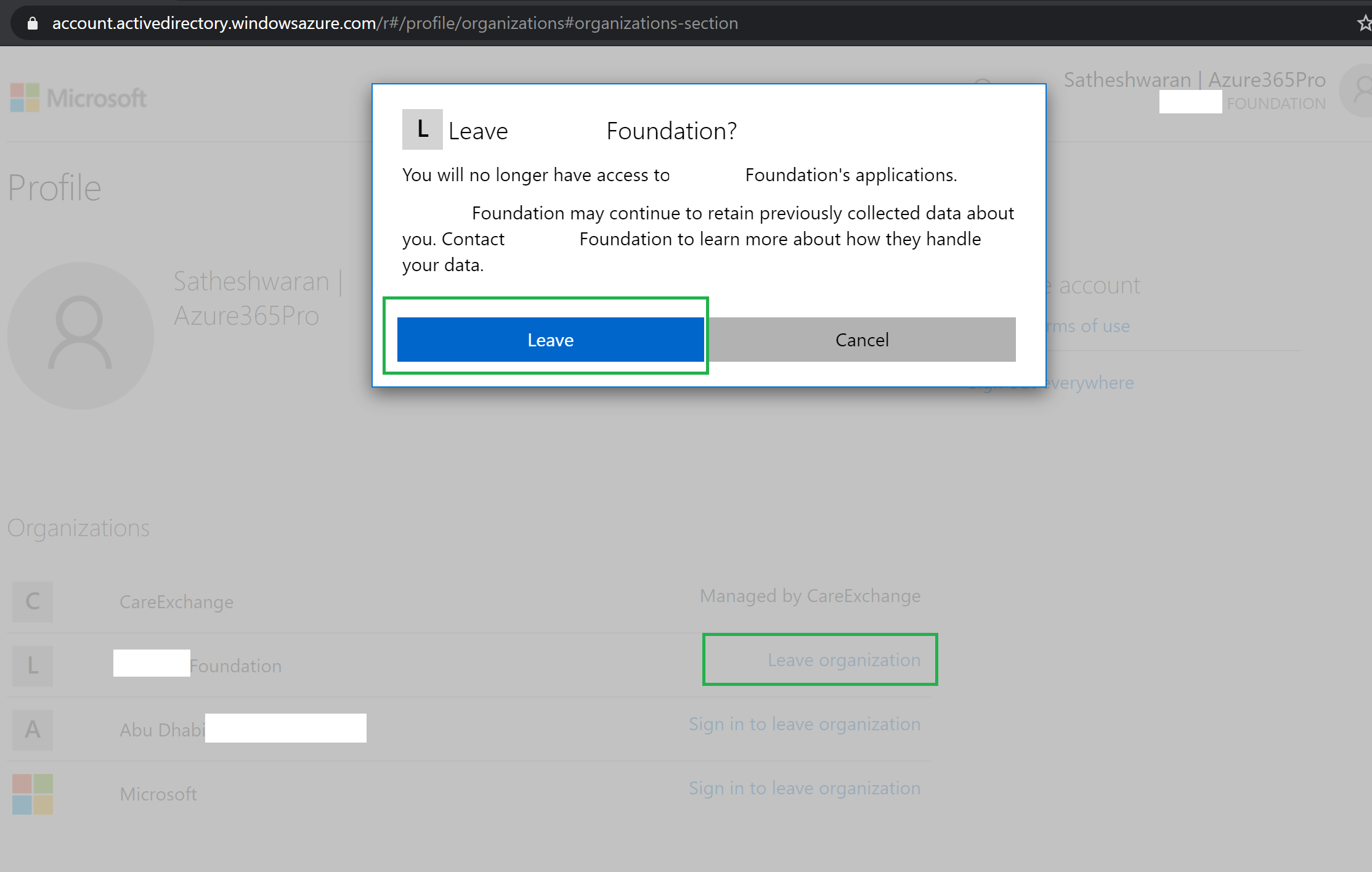Viewport: 1372px width, 872px height.
Task: Click the L tile in the organizations list
Action: tap(33, 666)
